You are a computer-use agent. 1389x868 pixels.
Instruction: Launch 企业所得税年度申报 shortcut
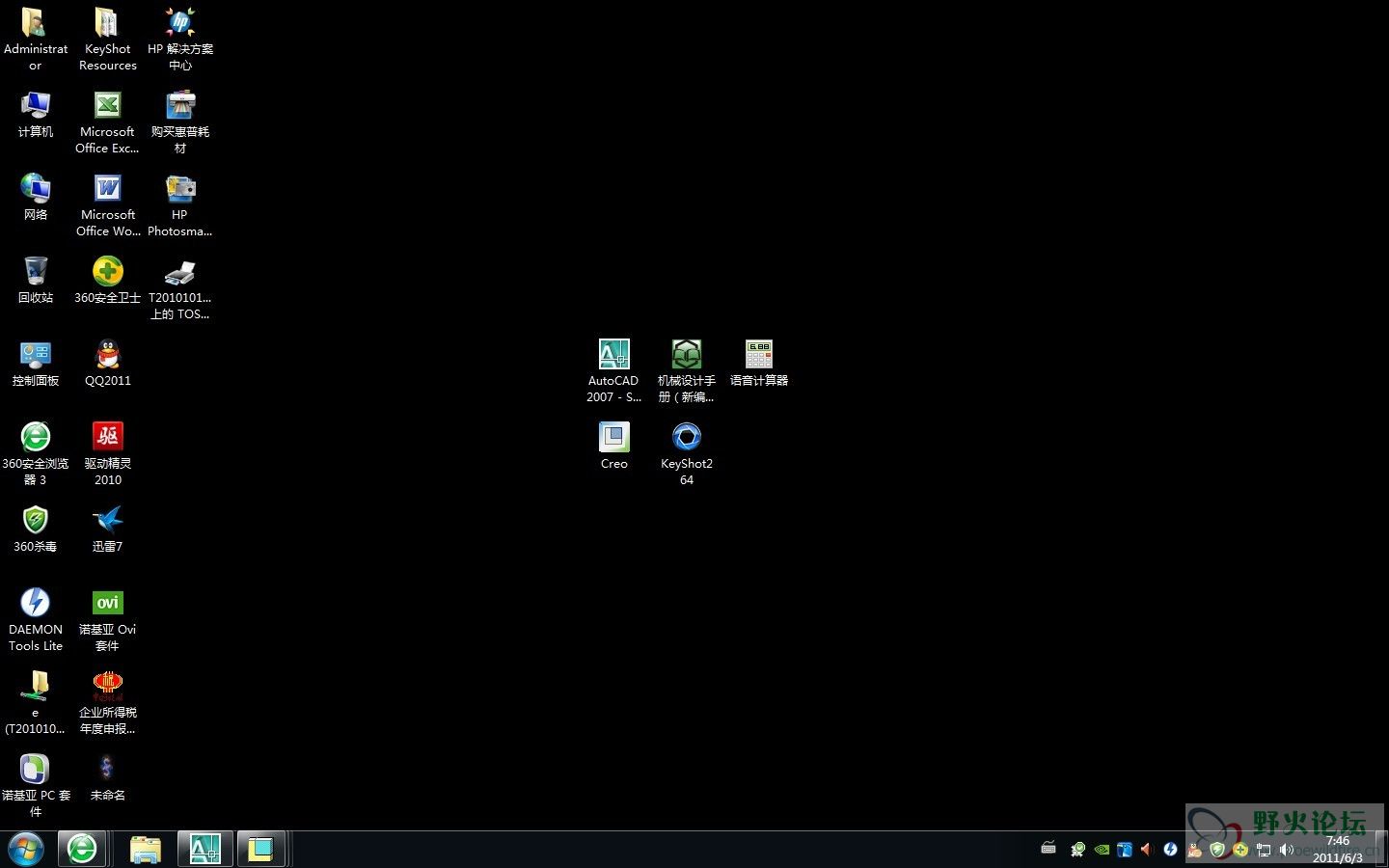pos(107,687)
